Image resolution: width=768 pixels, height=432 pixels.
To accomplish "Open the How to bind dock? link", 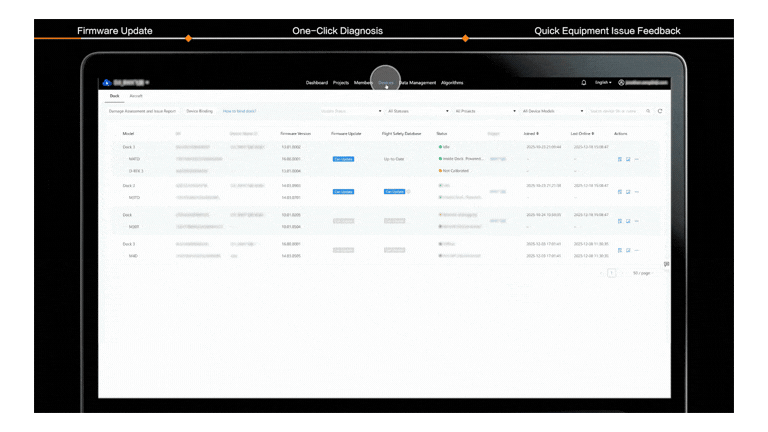I will click(239, 111).
